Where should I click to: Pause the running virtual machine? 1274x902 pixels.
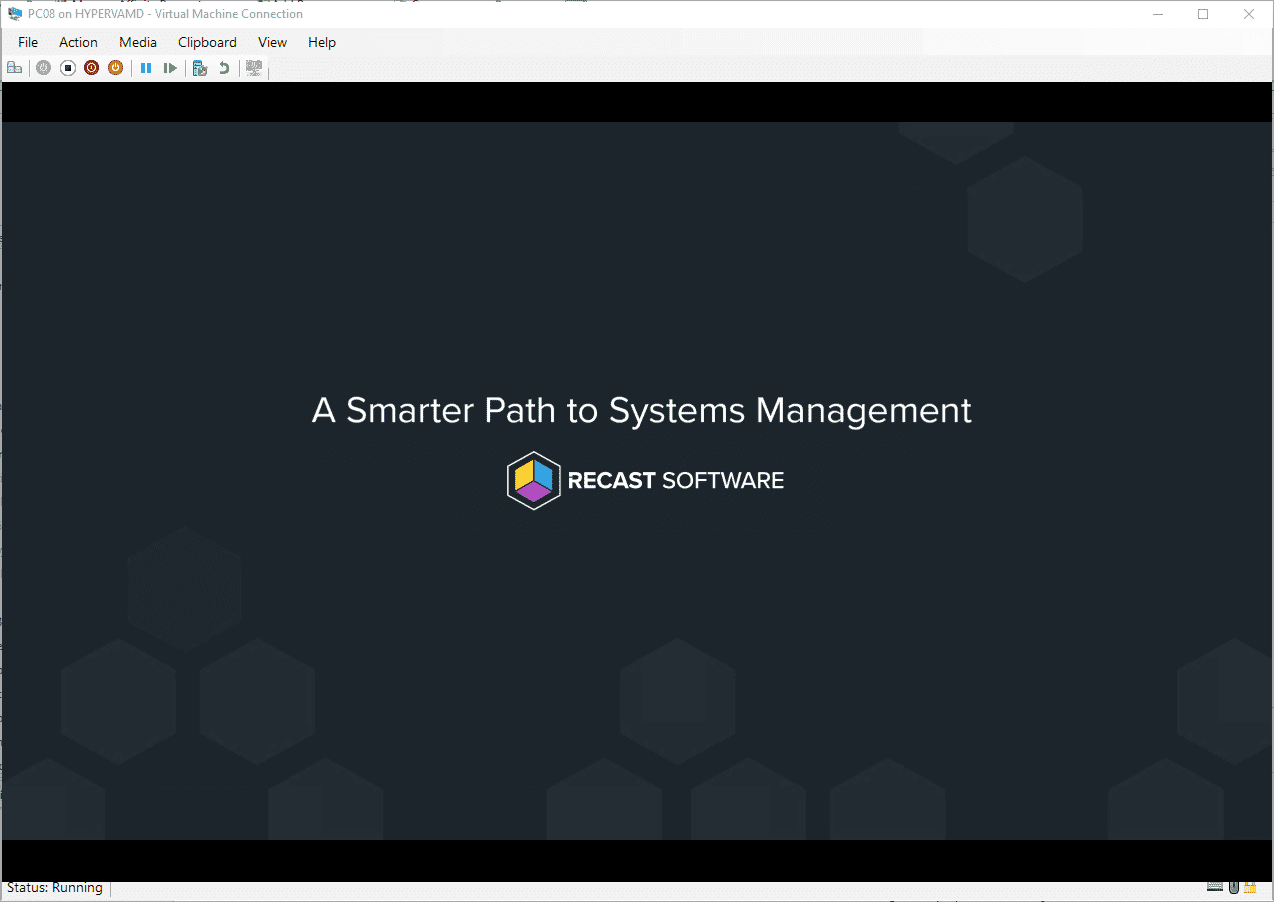point(146,67)
